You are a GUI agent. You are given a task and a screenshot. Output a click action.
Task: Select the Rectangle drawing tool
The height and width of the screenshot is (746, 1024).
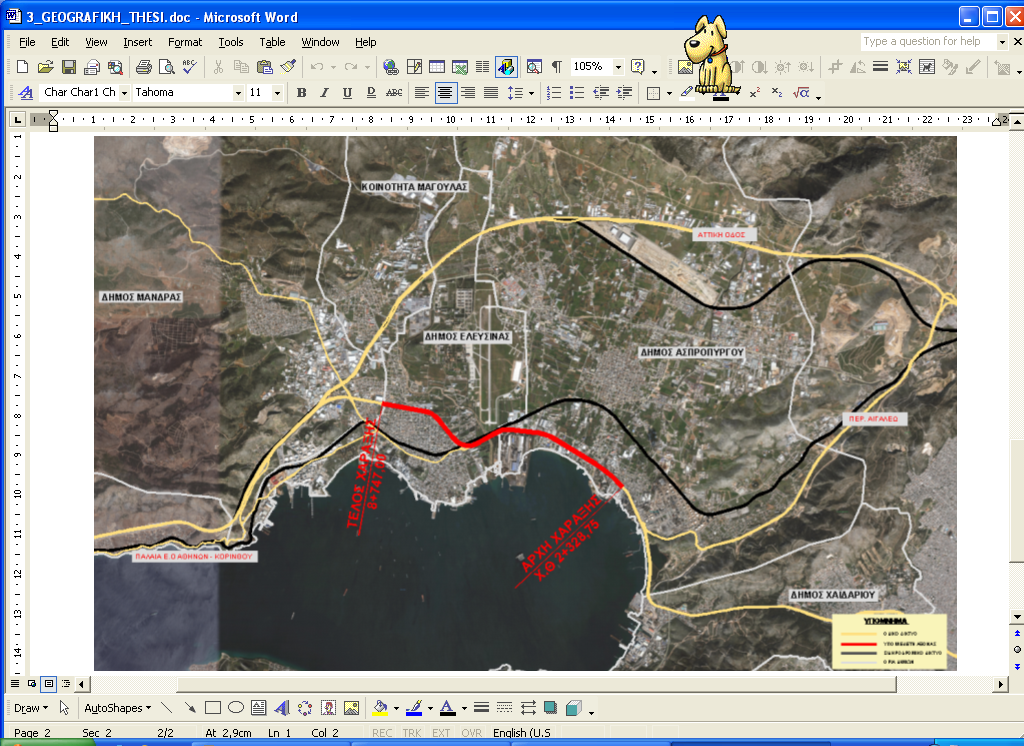coord(212,708)
